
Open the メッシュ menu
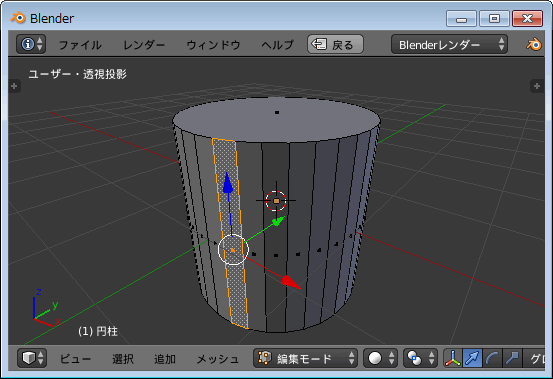coord(218,359)
